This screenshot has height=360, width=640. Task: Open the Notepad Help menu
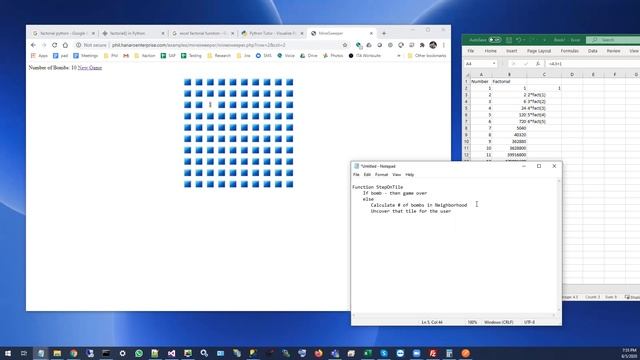[x=409, y=175]
